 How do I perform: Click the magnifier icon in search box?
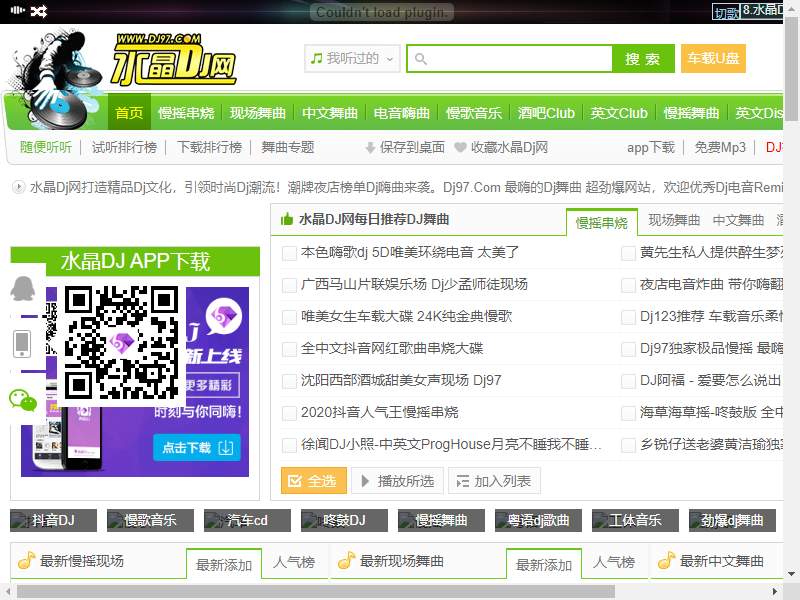coord(420,59)
